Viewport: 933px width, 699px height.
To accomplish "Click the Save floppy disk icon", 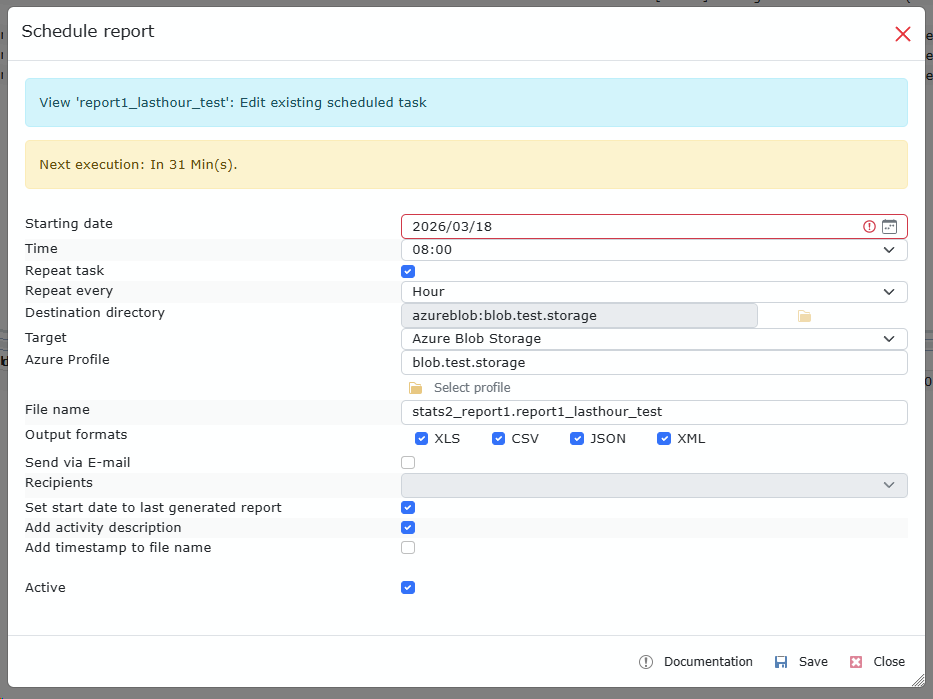I will pos(781,662).
